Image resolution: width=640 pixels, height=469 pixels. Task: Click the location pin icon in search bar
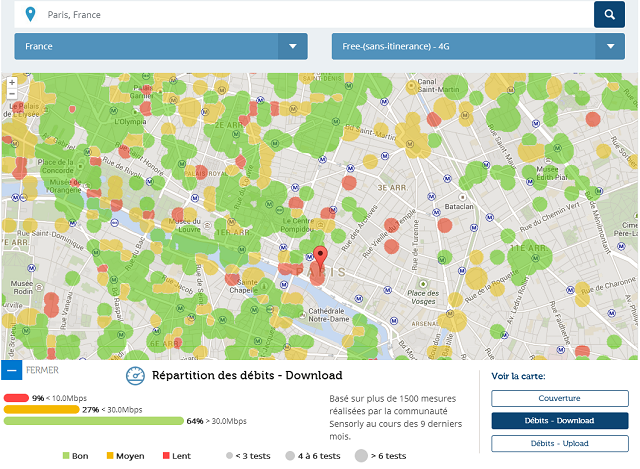coord(29,14)
